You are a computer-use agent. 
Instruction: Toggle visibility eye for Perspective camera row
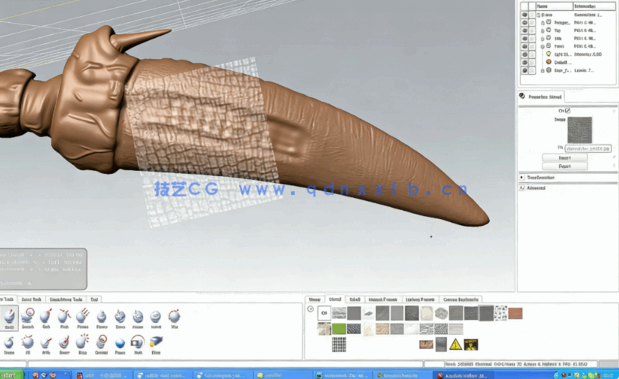525,23
